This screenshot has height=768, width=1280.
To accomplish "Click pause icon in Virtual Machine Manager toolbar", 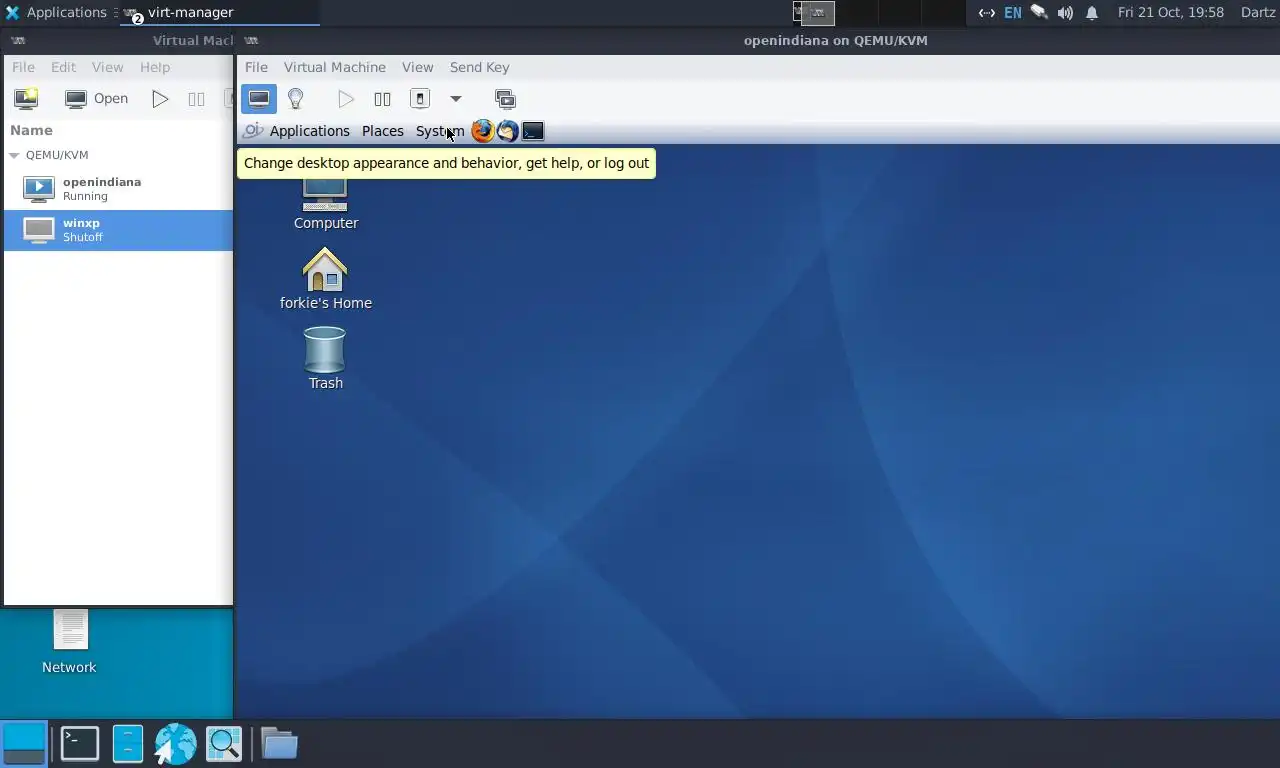I will pos(197,99).
